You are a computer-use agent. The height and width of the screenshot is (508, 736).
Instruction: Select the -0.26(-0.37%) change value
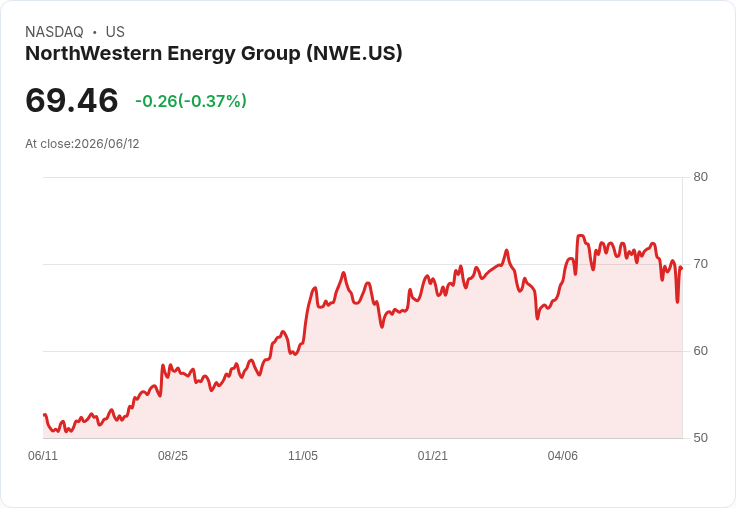(x=191, y=101)
